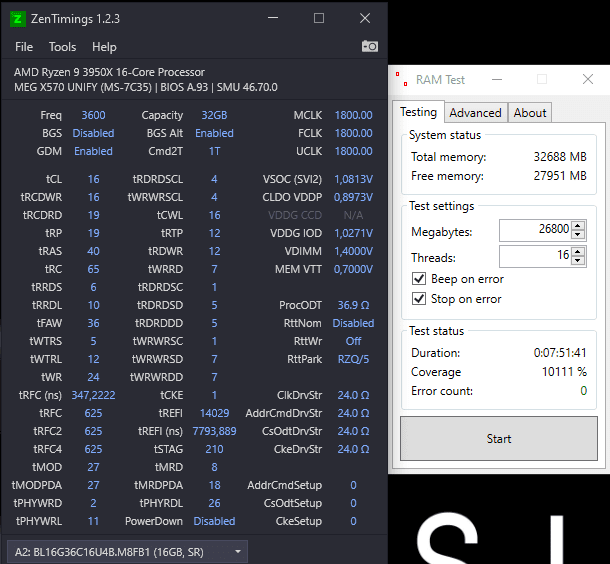
Task: Click the FCLK value 1800.00
Action: 353,133
